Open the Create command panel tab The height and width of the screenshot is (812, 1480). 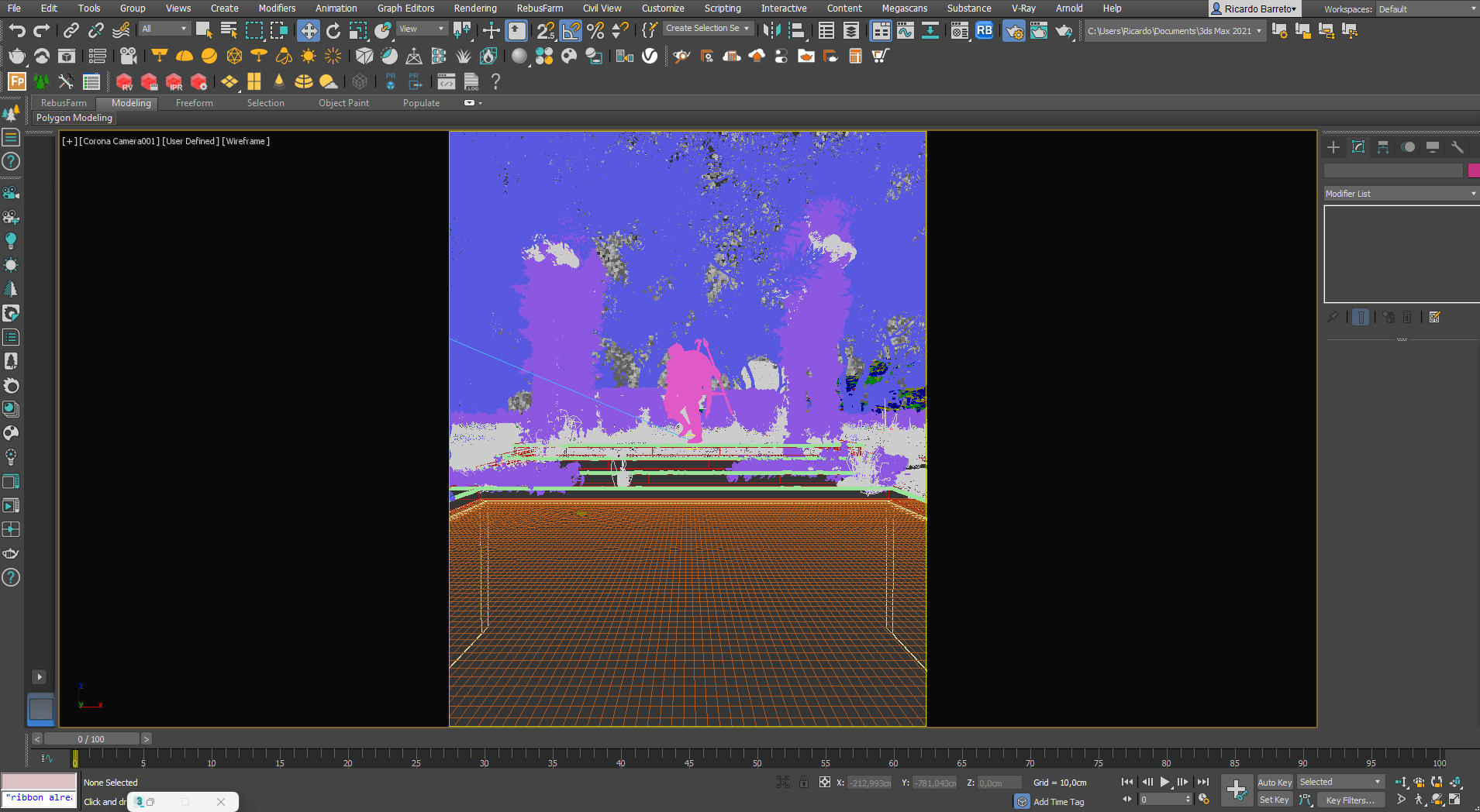point(1333,147)
